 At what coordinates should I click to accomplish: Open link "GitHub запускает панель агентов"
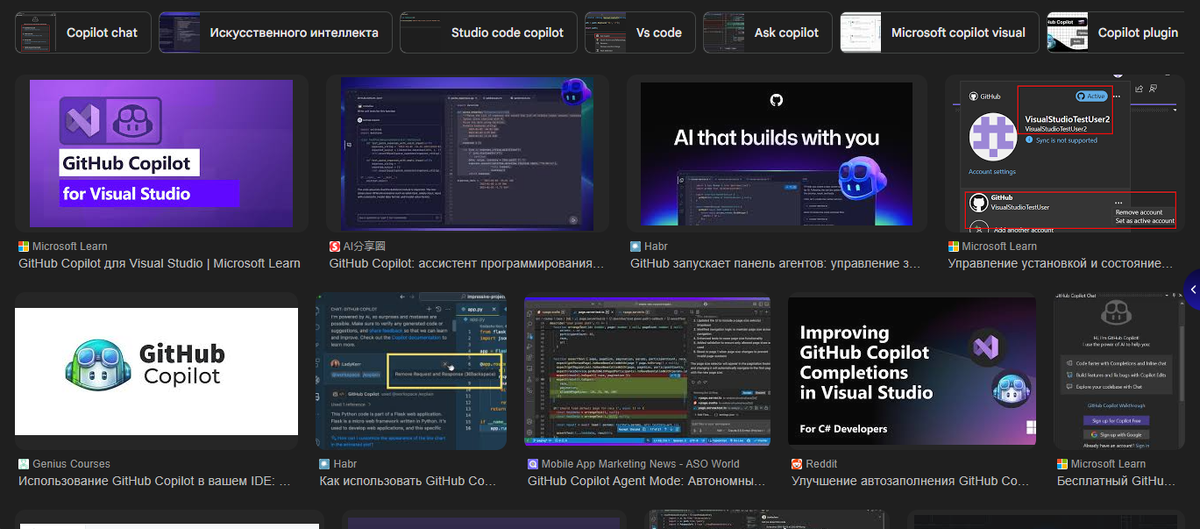pyautogui.click(x=776, y=264)
